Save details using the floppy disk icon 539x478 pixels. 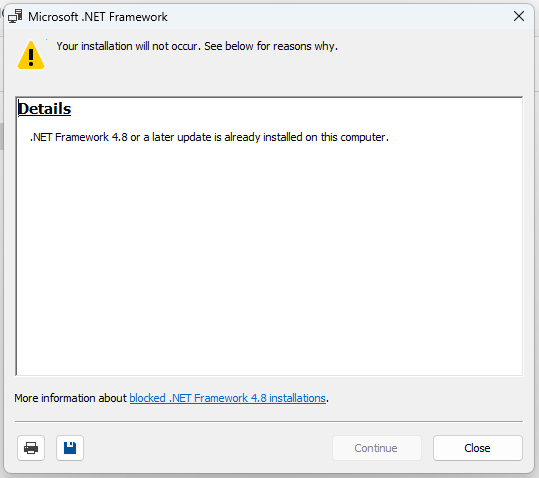pyautogui.click(x=70, y=448)
